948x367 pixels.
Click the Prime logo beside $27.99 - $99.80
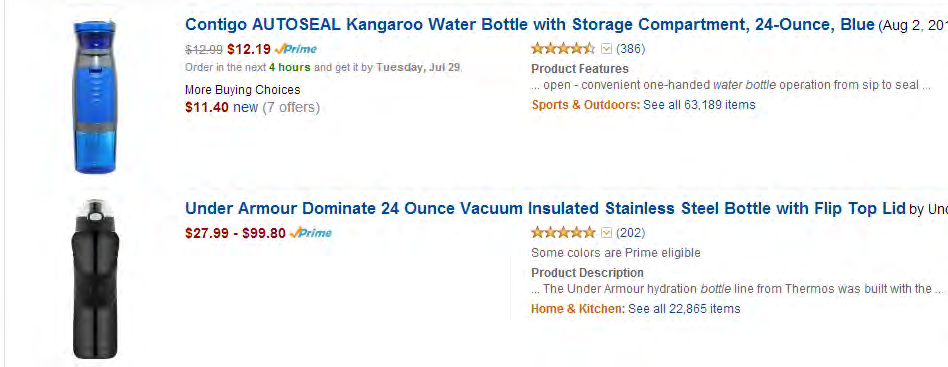pos(310,233)
